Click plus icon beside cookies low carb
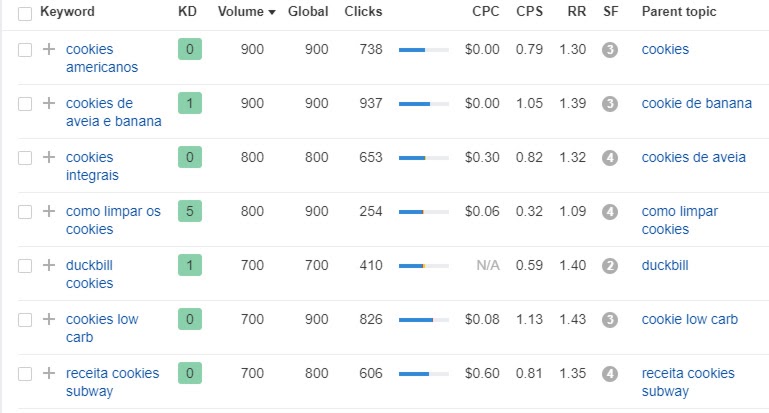Viewport: 769px width, 413px height. tap(49, 319)
